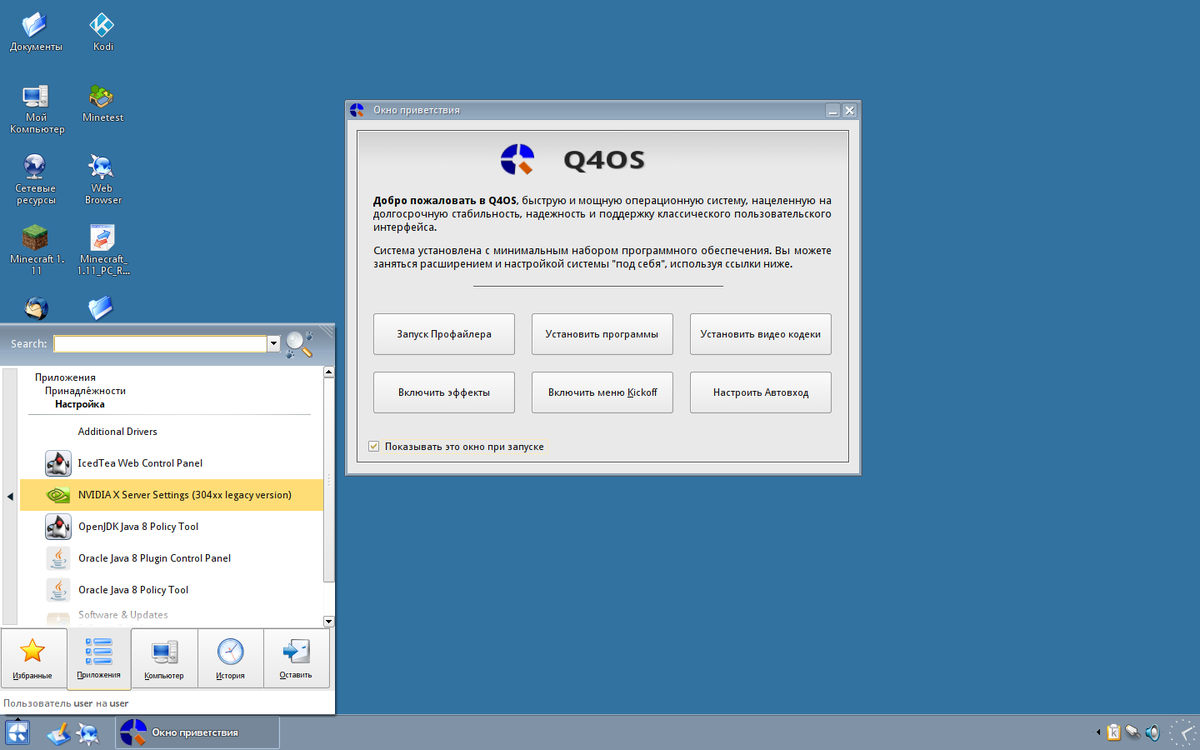Click the show desktop pencil icon in taskbar

click(58, 734)
